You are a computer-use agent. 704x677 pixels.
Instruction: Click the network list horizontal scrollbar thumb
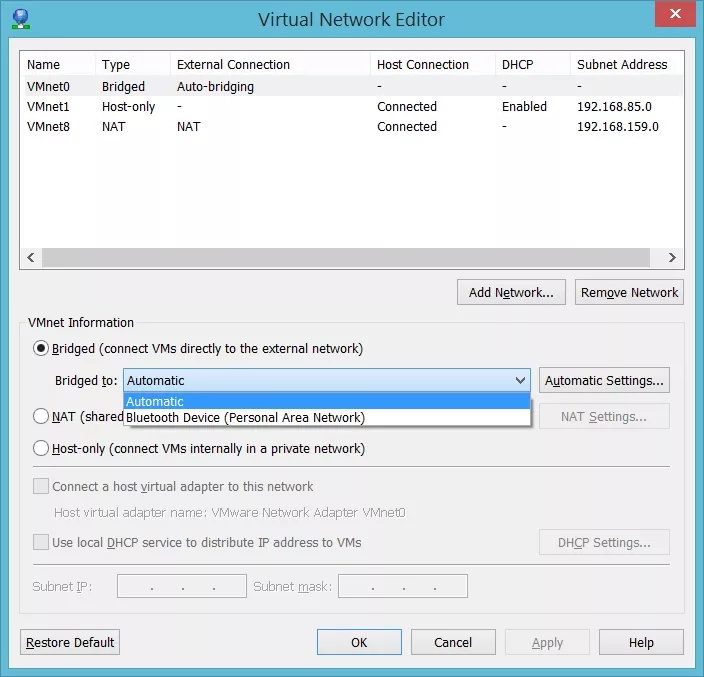point(346,257)
